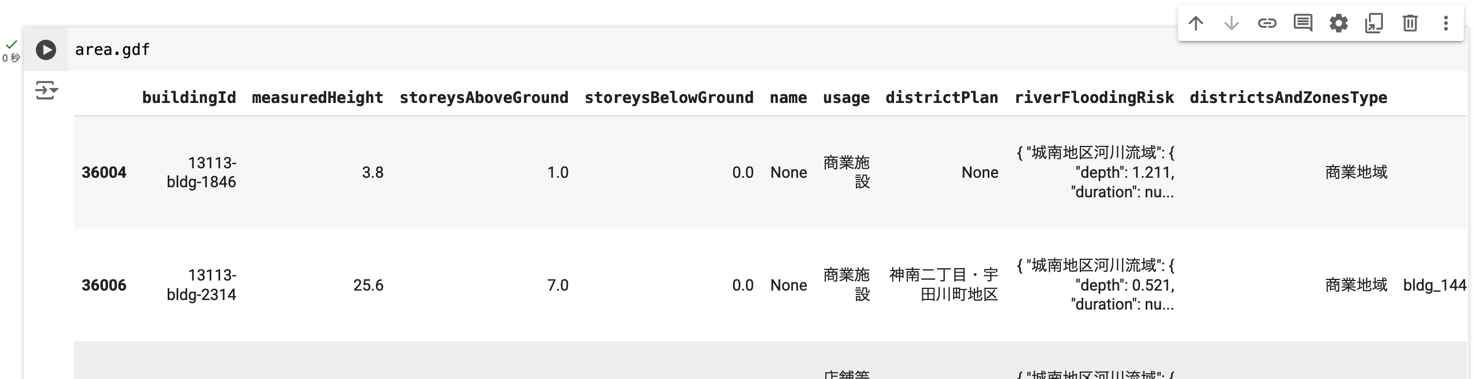
Task: Select the buildingId column header
Action: click(189, 98)
